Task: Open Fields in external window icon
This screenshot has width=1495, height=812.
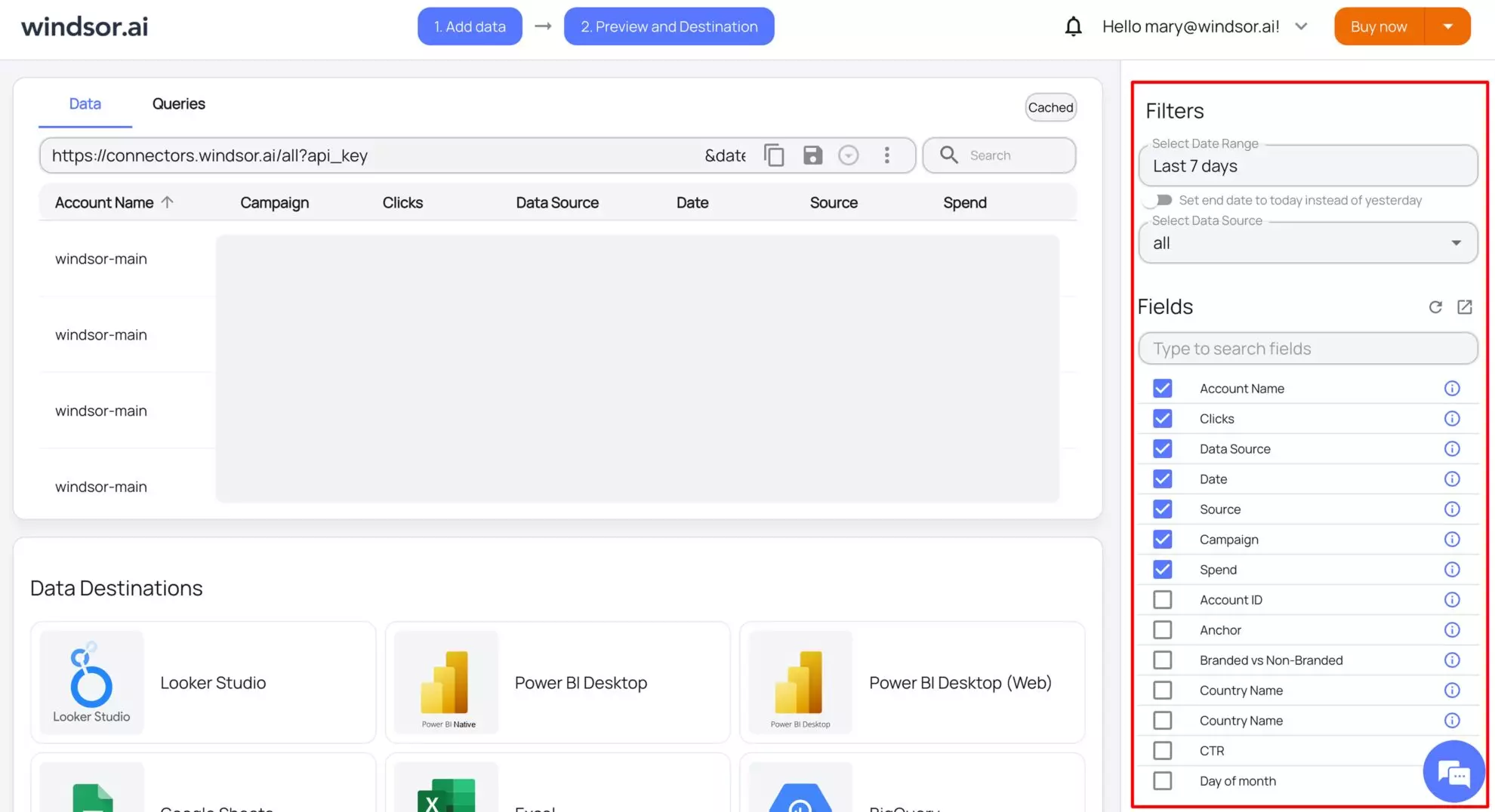Action: point(1465,307)
